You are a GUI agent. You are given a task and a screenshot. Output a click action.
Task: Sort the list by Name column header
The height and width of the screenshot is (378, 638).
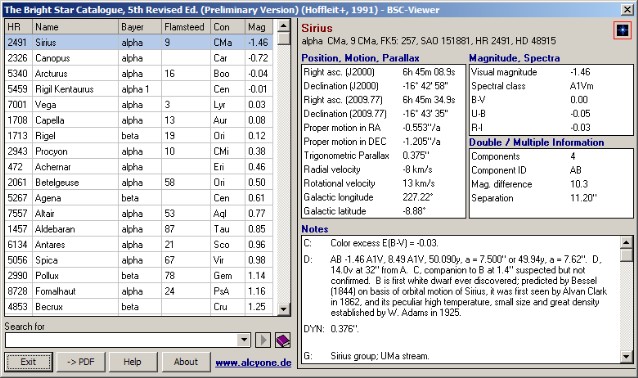point(75,27)
